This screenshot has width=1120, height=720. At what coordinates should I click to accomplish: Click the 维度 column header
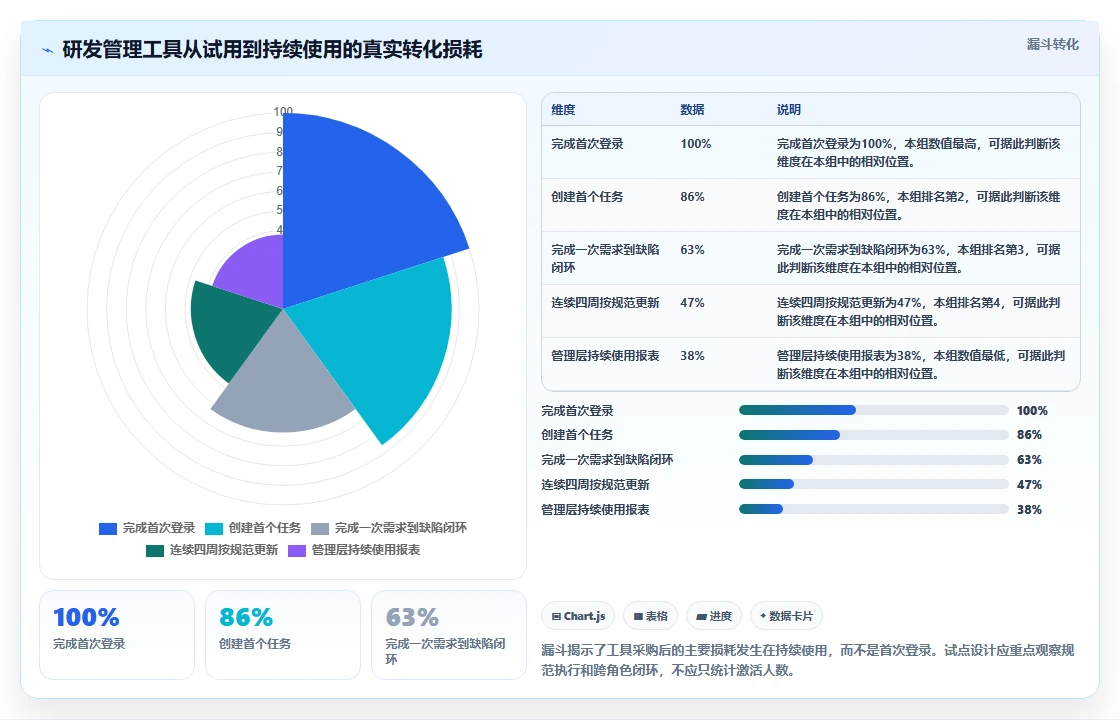coord(563,110)
